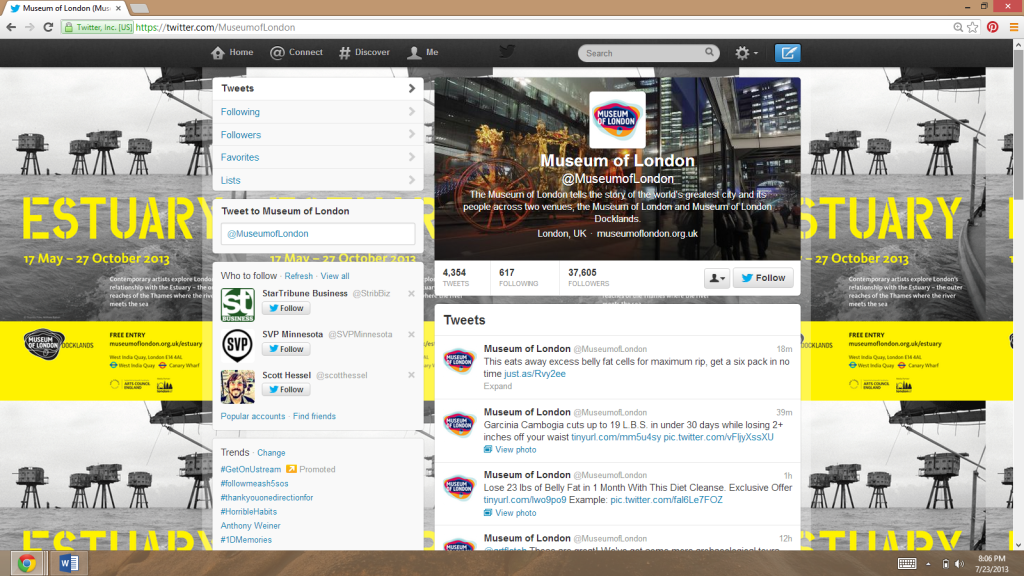Viewport: 1024px width, 576px height.
Task: Click Museum of London profile logo
Action: point(617,120)
